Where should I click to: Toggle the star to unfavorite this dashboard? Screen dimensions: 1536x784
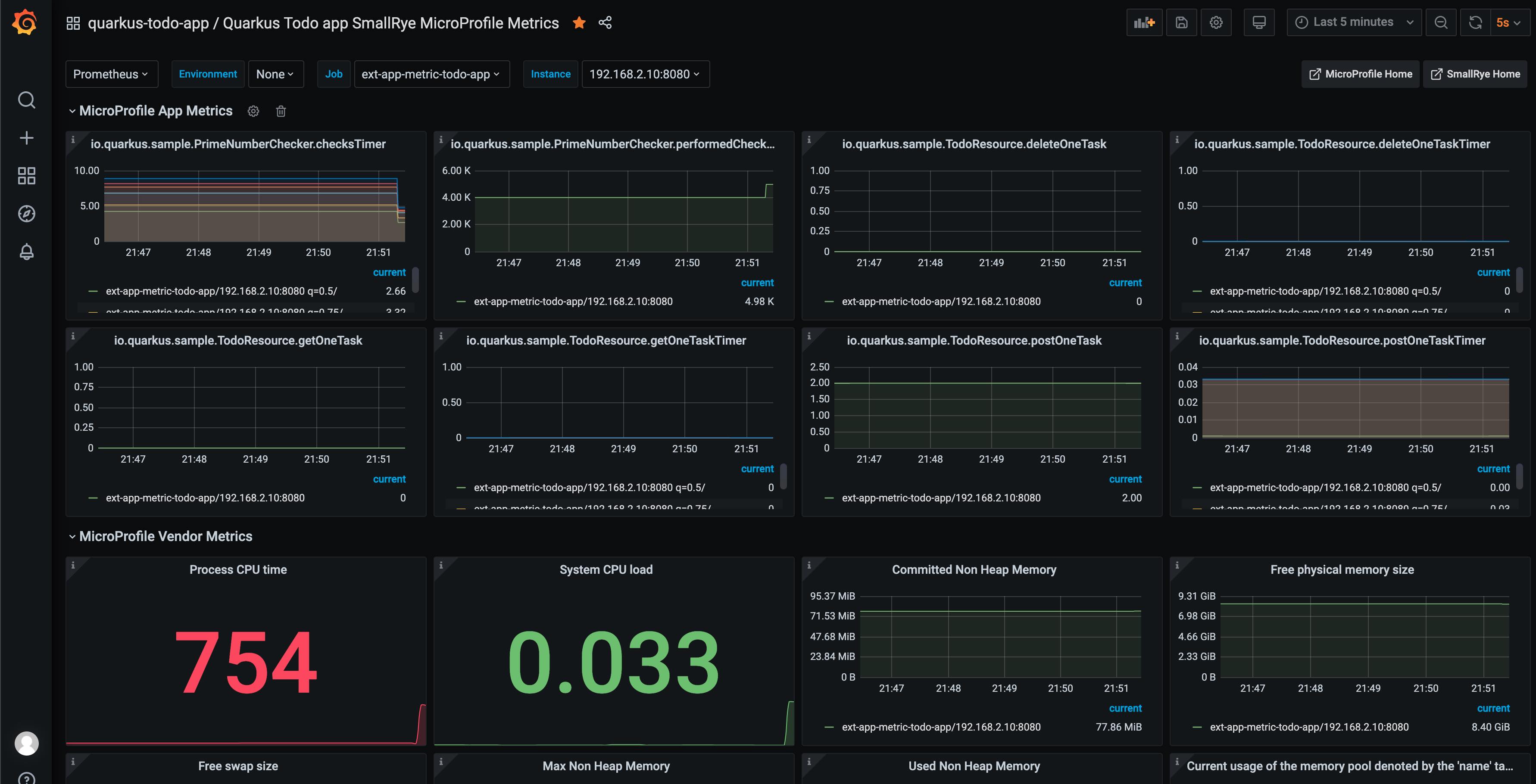(578, 23)
